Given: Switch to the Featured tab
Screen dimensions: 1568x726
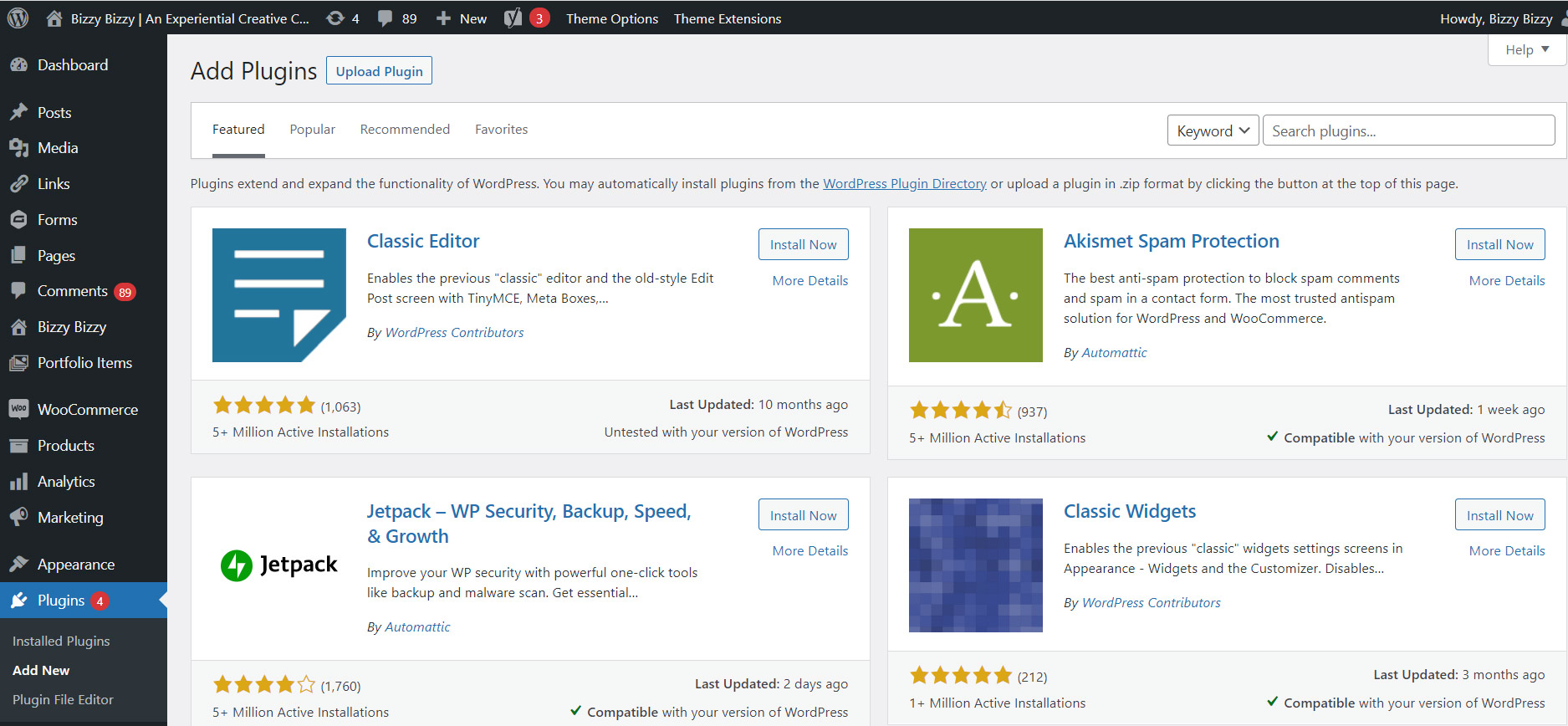Looking at the screenshot, I should 238,130.
